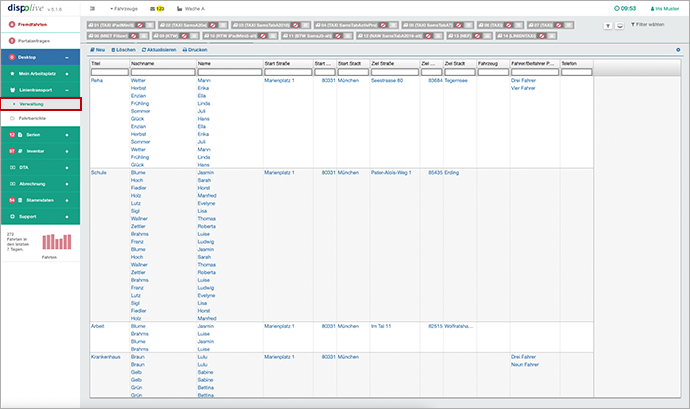This screenshot has width=690, height=409.
Task: Open the messages envelope showing 123
Action: 157,9
